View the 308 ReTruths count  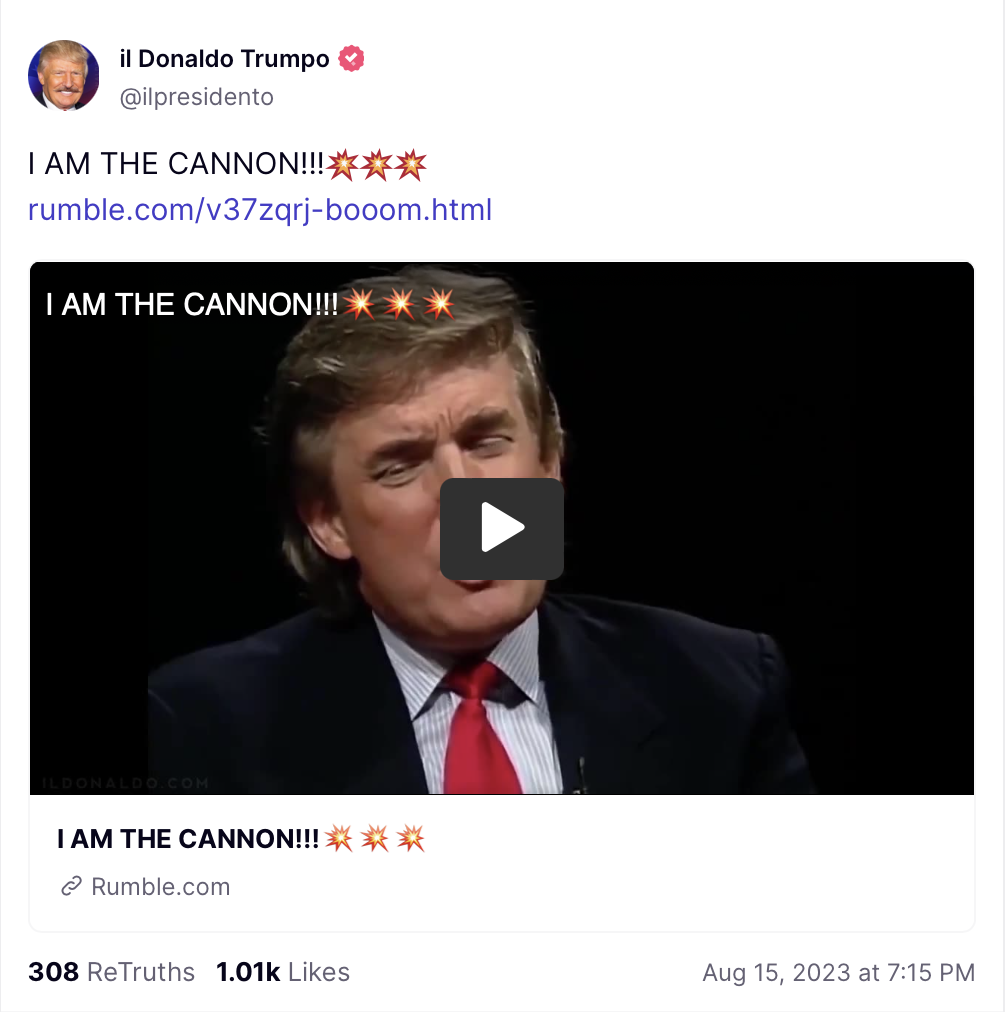click(112, 972)
